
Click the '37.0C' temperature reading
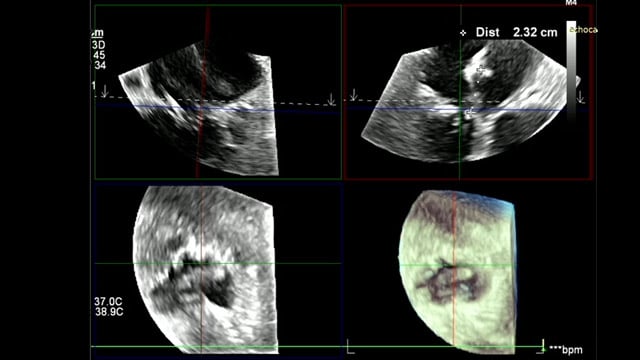click(x=108, y=302)
